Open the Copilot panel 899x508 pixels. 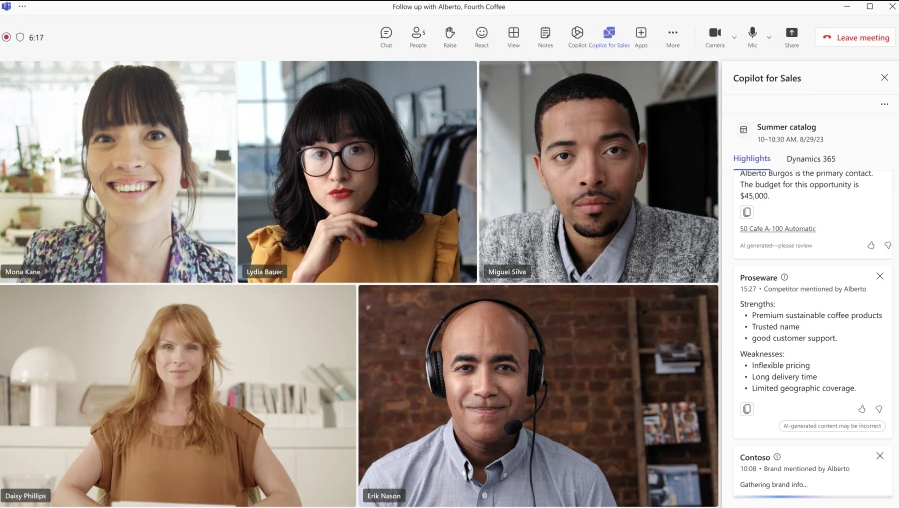[577, 36]
